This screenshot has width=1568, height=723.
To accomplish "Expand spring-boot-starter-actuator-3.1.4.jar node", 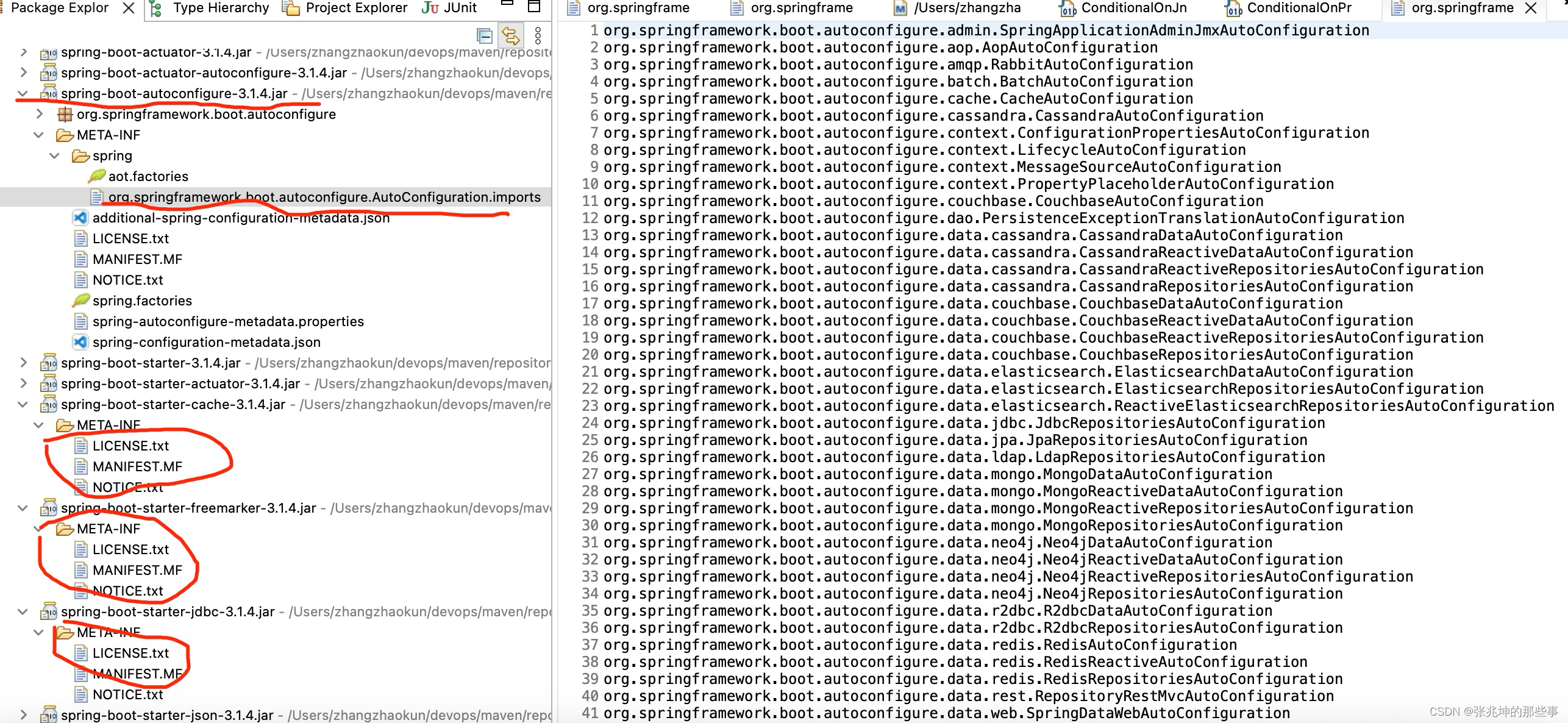I will point(23,383).
